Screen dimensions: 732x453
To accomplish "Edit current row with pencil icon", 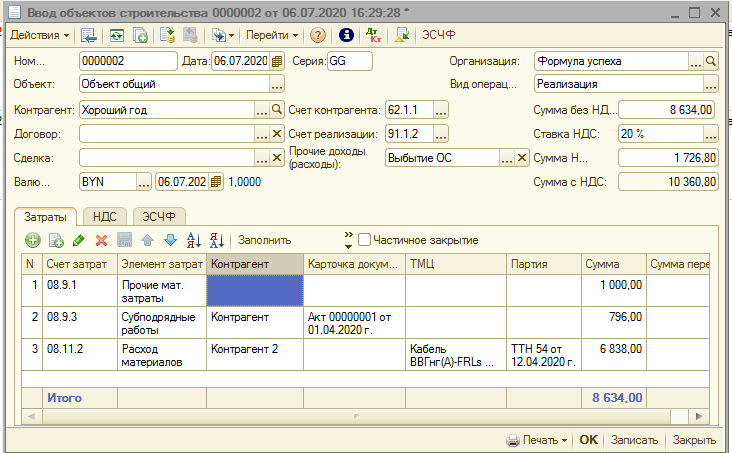I will point(78,240).
